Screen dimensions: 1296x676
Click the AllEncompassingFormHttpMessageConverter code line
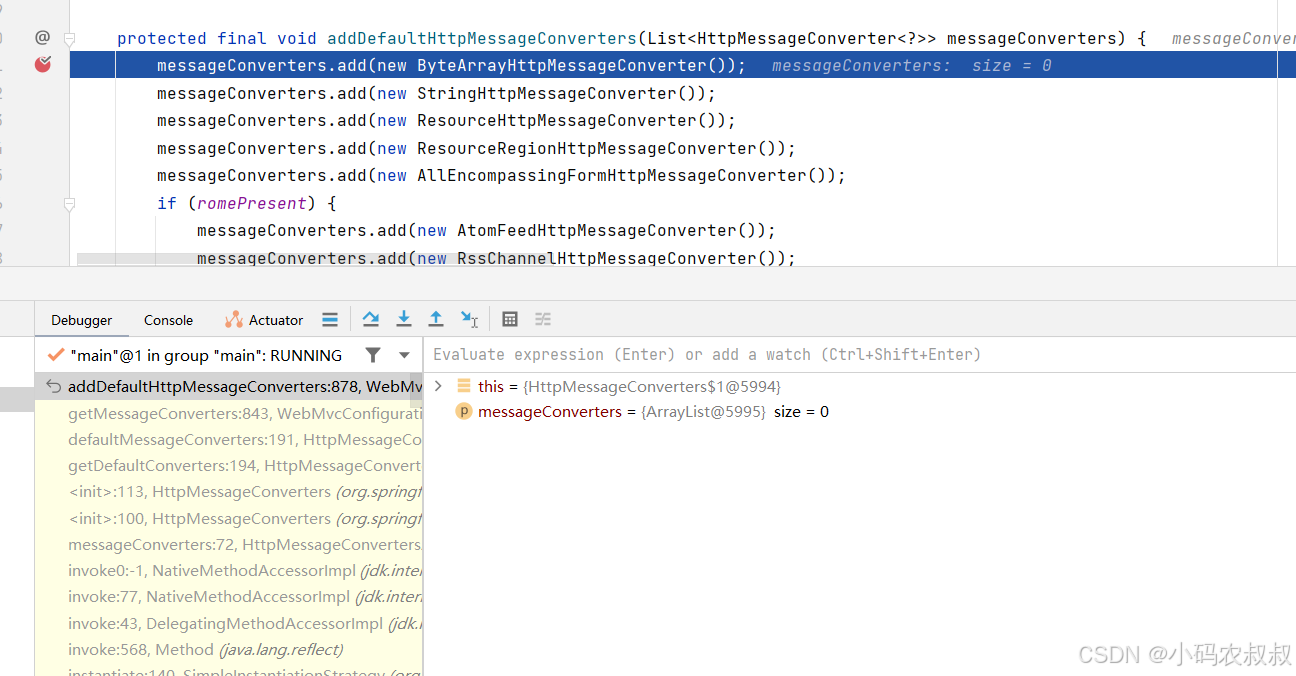pos(501,175)
